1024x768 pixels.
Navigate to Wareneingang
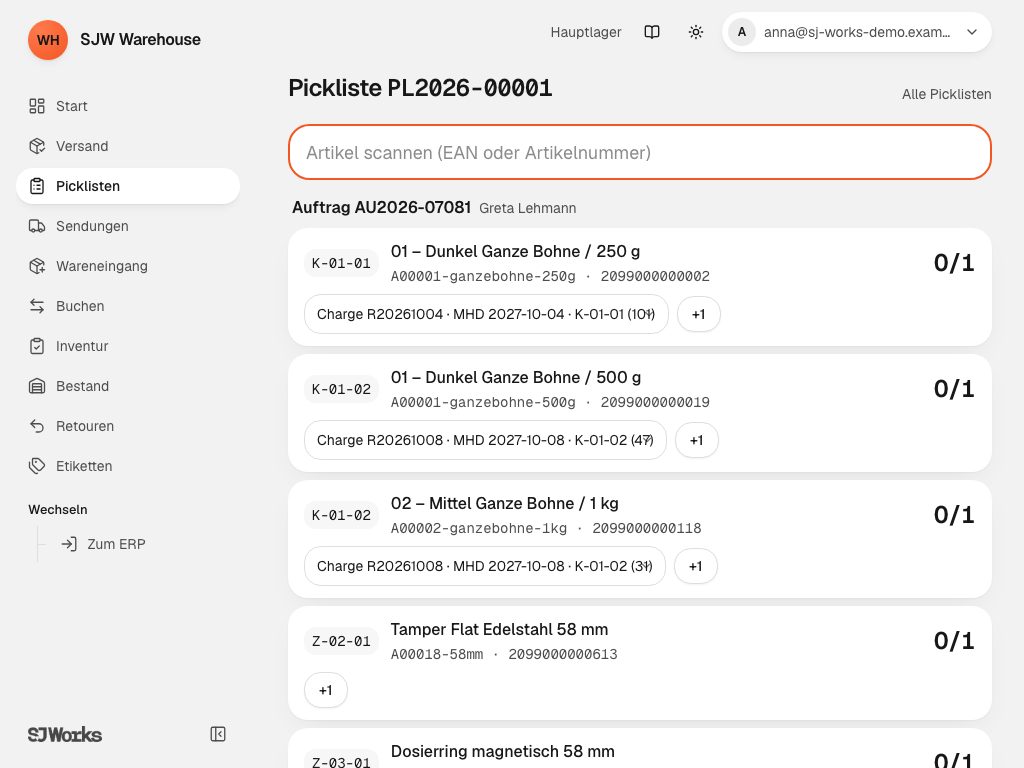coord(128,266)
